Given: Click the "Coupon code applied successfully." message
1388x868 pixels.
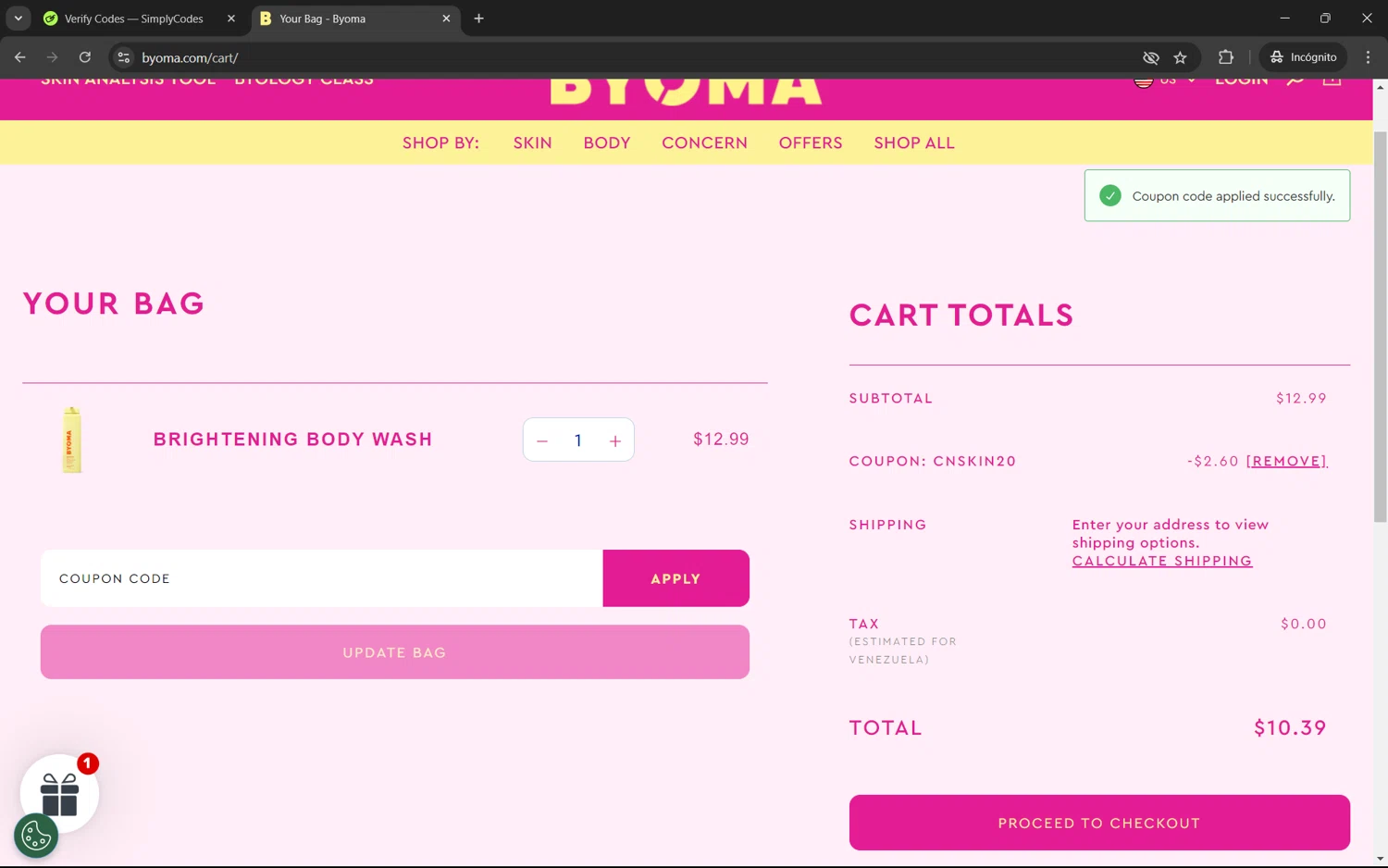Looking at the screenshot, I should pyautogui.click(x=1233, y=196).
